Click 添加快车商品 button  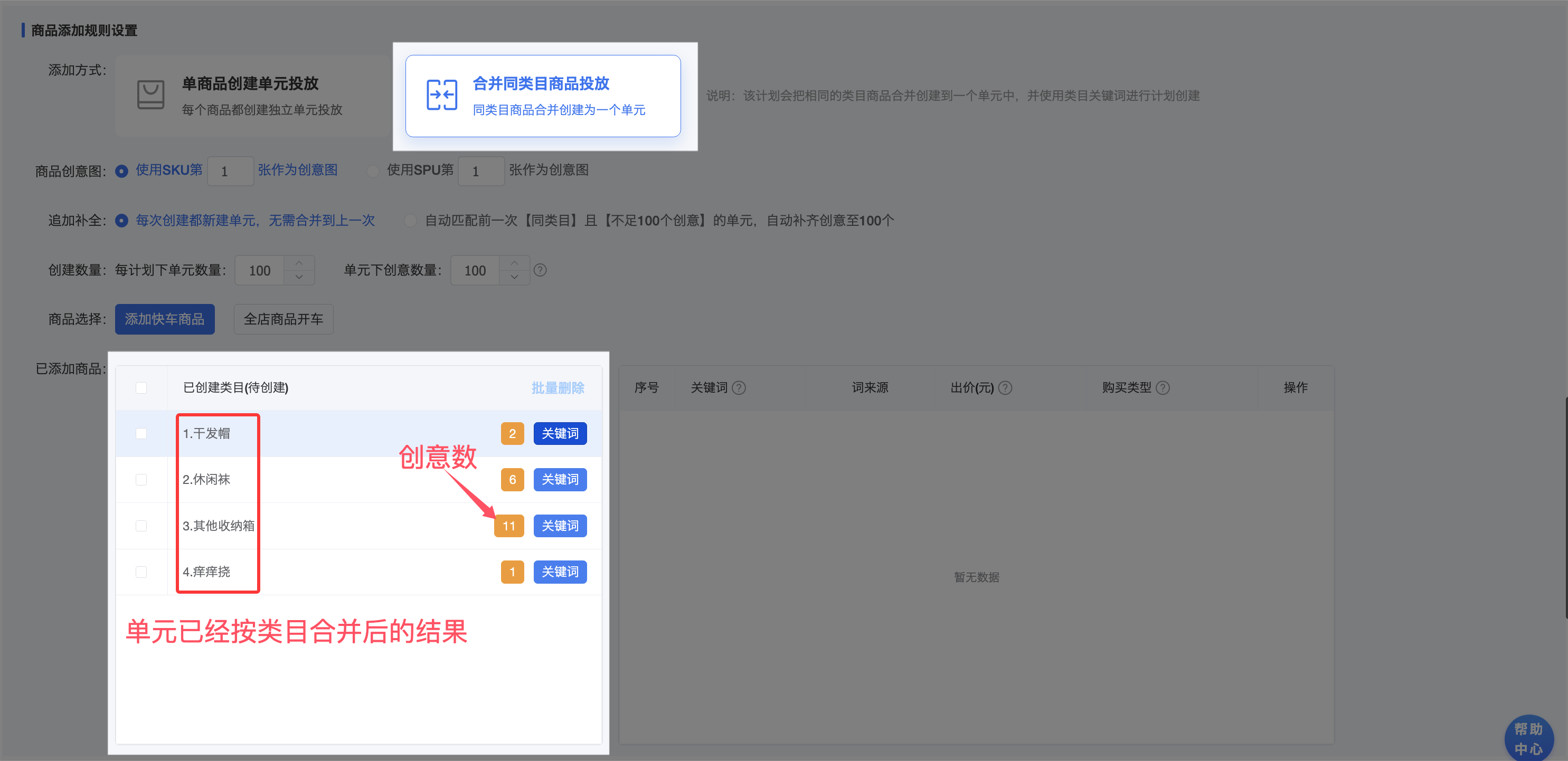point(164,319)
